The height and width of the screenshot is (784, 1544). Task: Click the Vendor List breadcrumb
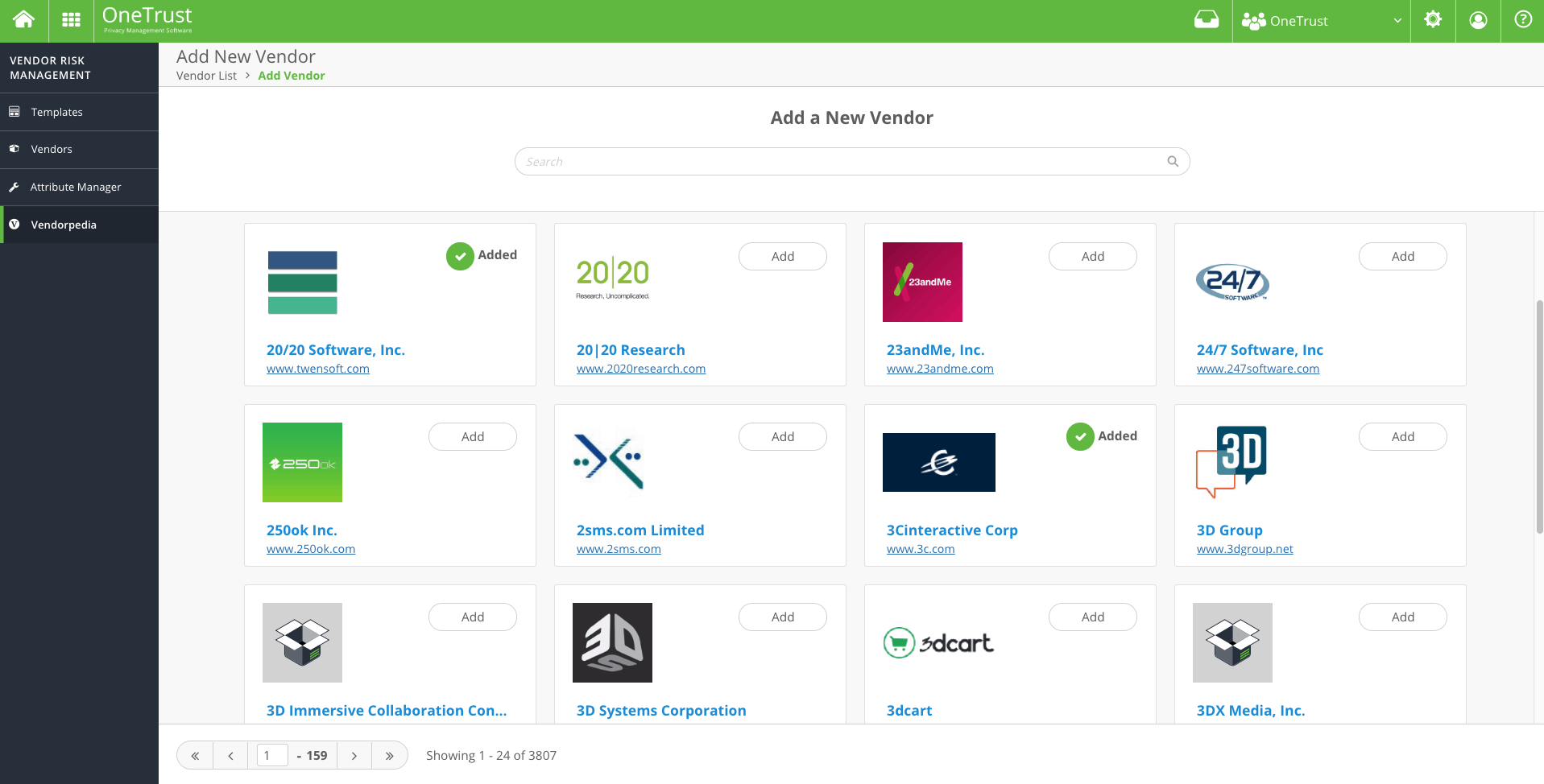(206, 76)
